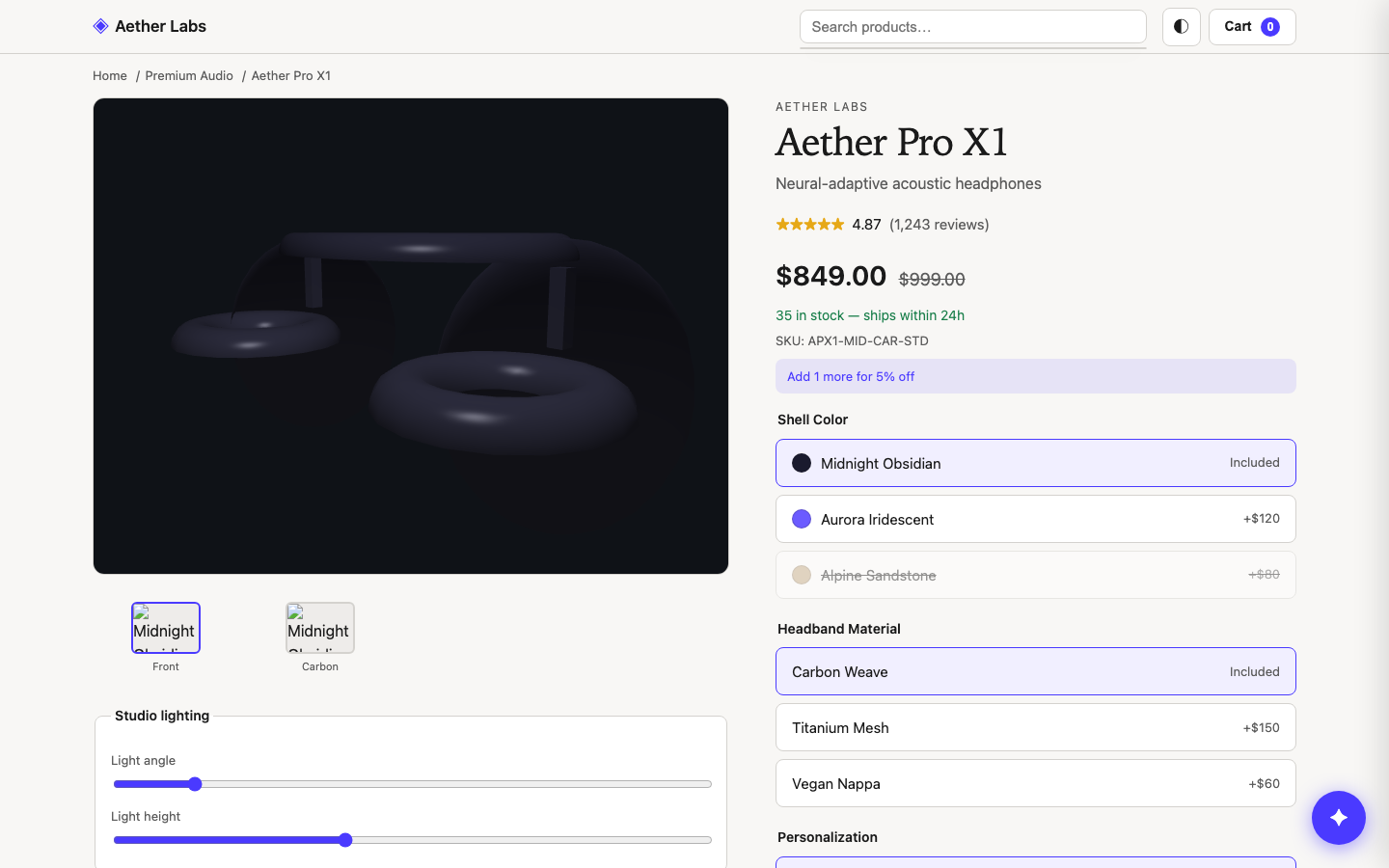Toggle the dark mode theme icon
The width and height of the screenshot is (1389, 868).
point(1181,27)
